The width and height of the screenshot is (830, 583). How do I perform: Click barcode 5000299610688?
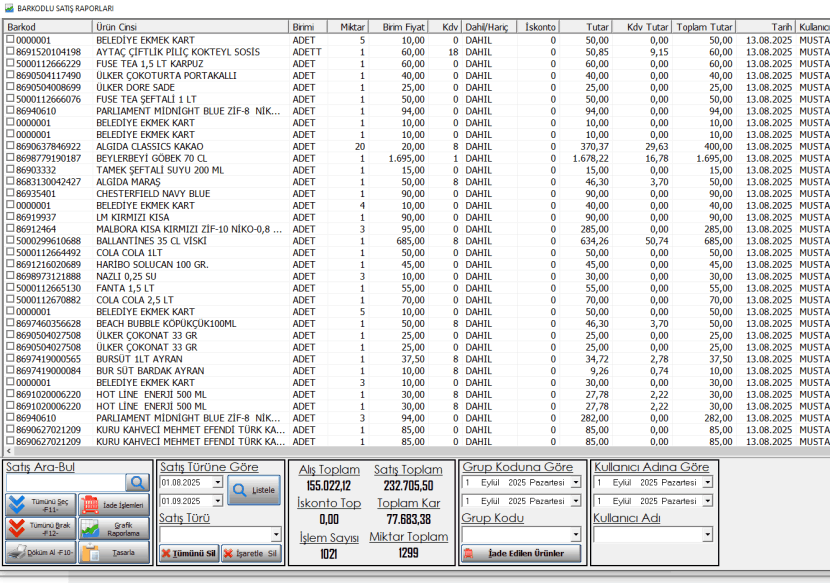(x=48, y=241)
